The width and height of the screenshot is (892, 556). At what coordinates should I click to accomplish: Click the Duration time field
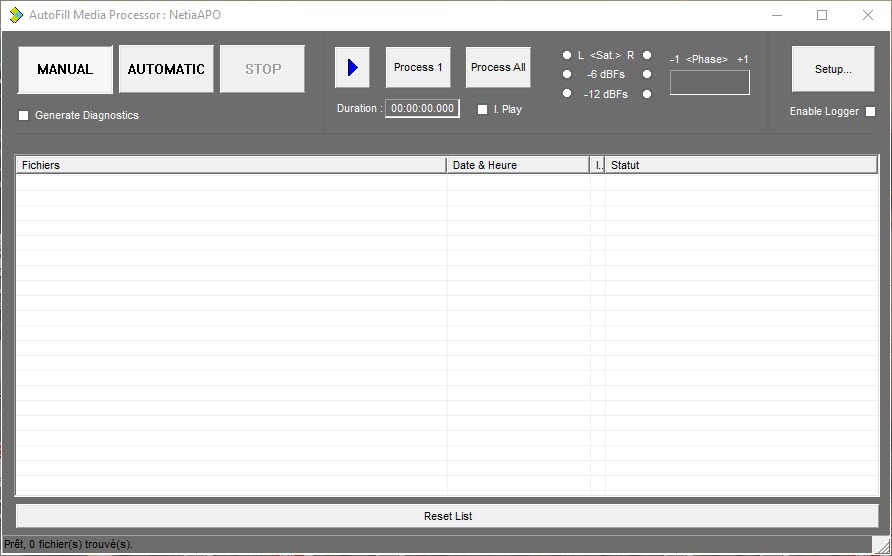click(x=422, y=109)
